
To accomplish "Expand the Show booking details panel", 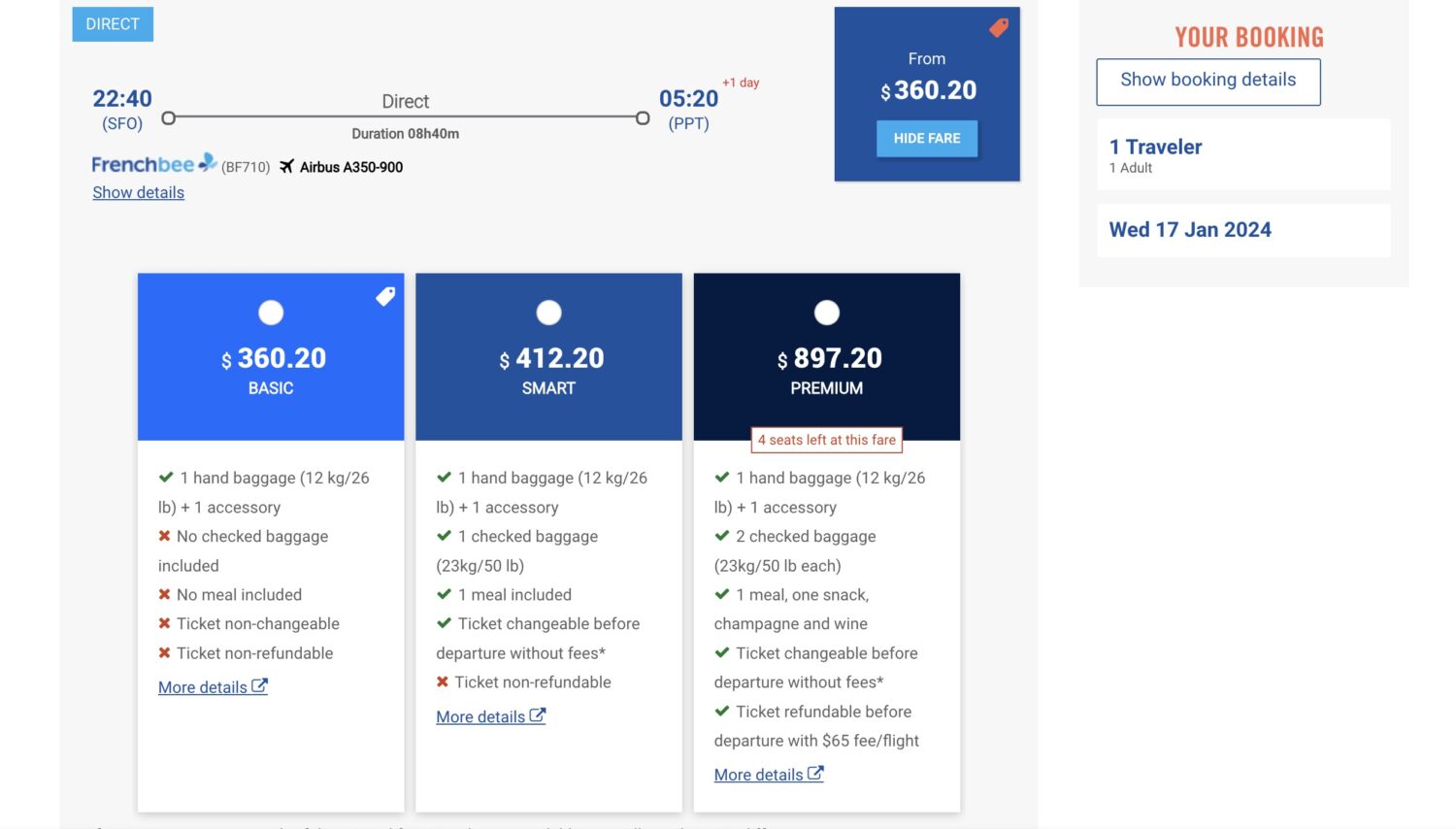I will [x=1208, y=81].
